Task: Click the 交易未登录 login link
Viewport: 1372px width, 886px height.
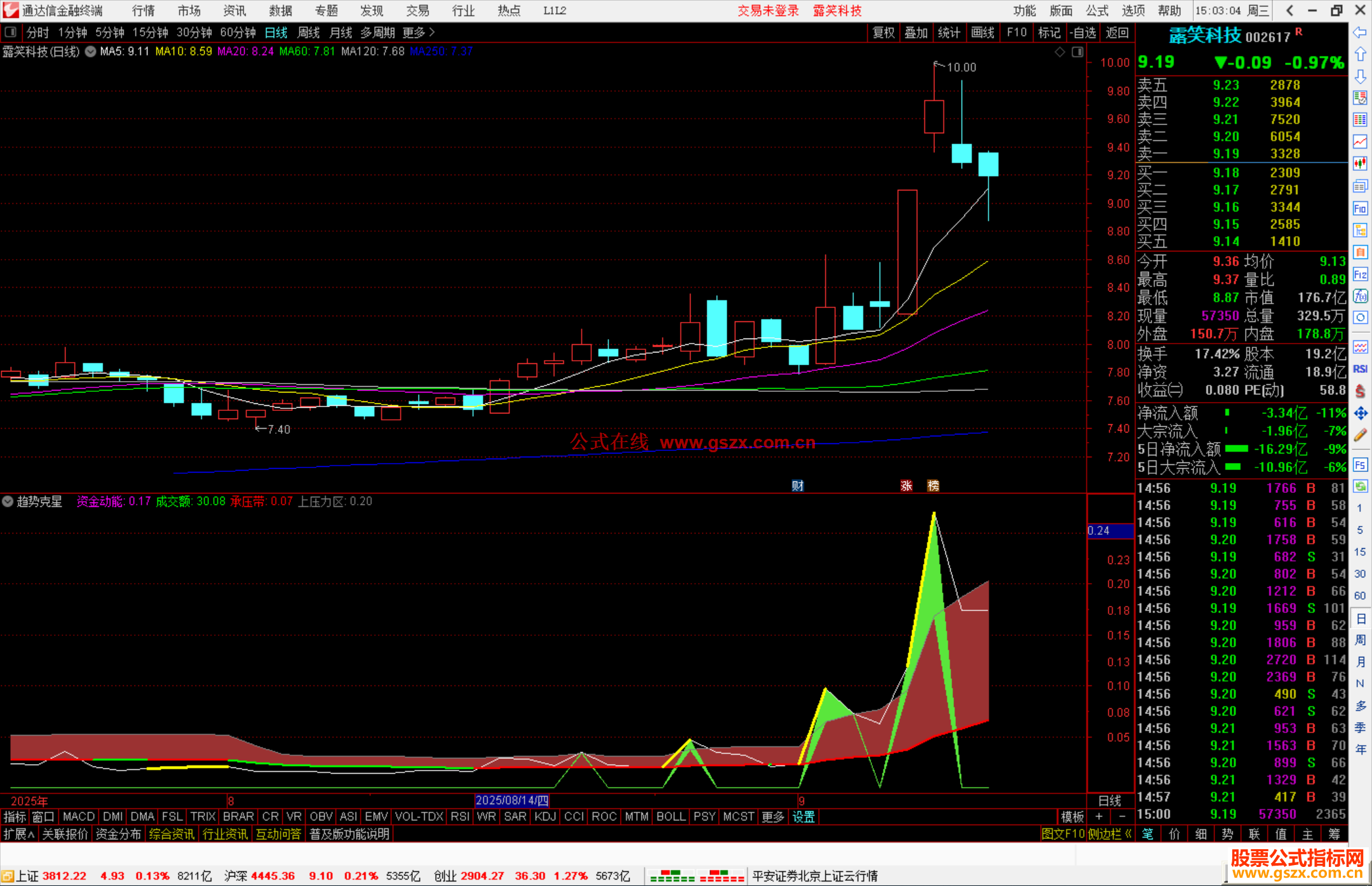Action: tap(769, 11)
